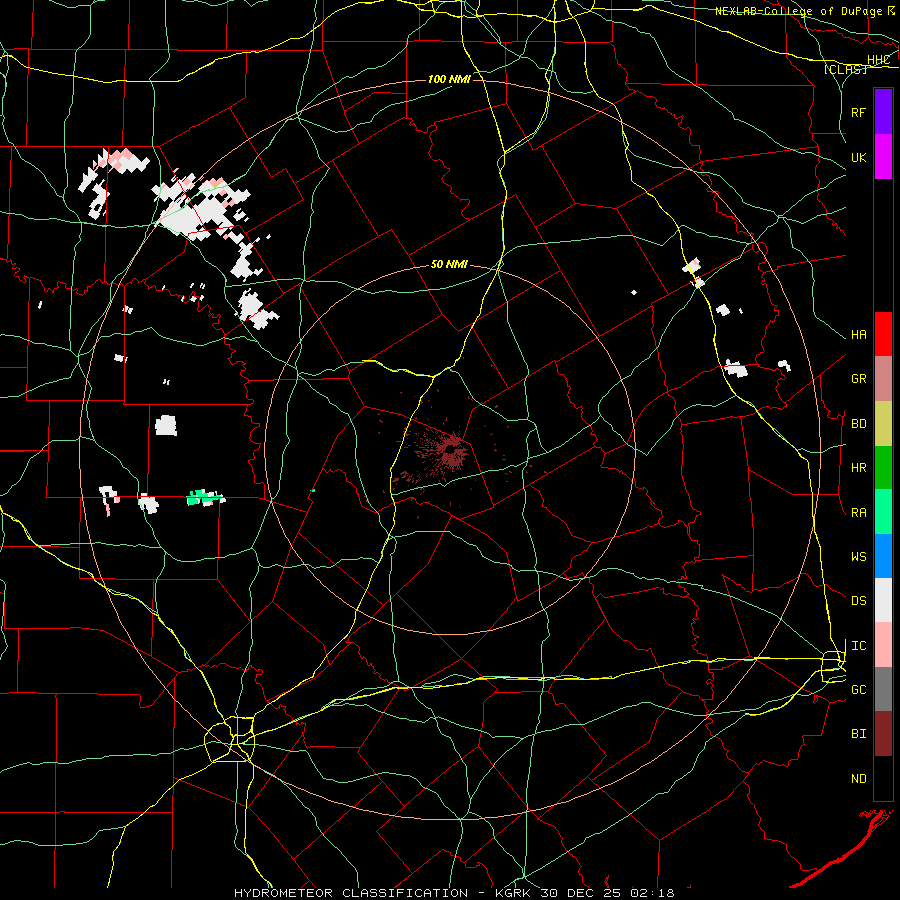This screenshot has height=900, width=900.
Task: Click the RA light green legend swatch
Action: coord(883,512)
